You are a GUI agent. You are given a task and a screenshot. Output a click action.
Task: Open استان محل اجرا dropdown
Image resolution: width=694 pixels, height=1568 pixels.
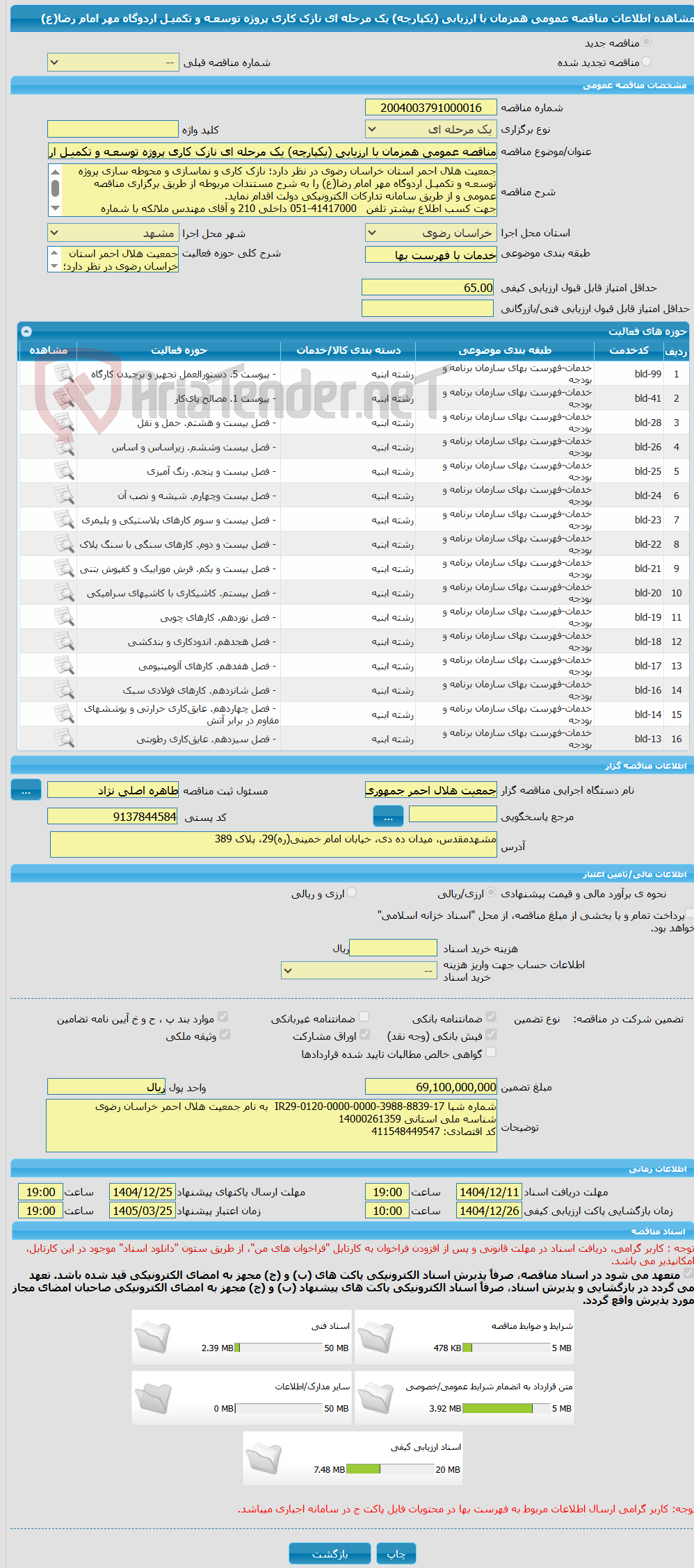(x=430, y=233)
